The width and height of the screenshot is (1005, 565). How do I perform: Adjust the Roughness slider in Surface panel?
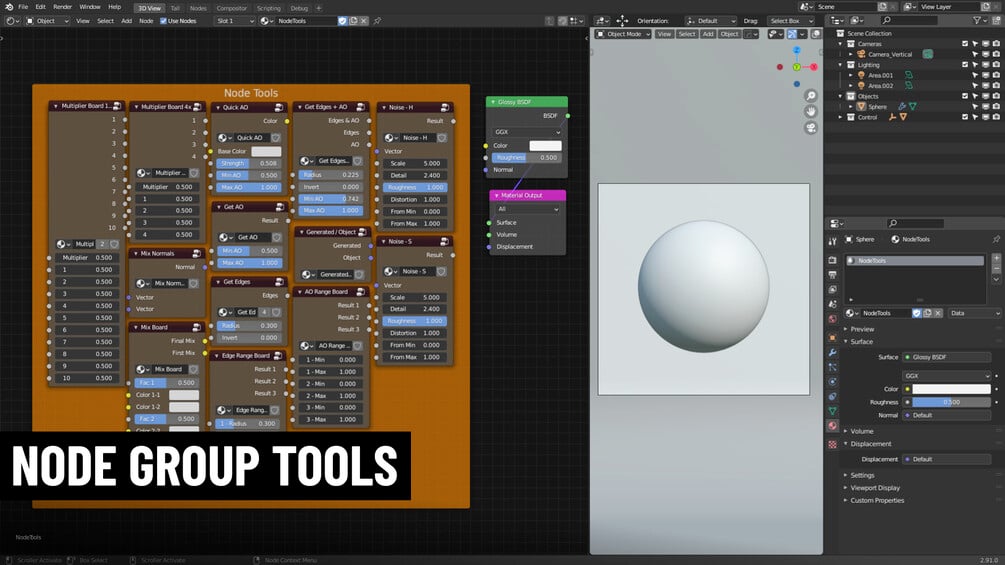[951, 402]
